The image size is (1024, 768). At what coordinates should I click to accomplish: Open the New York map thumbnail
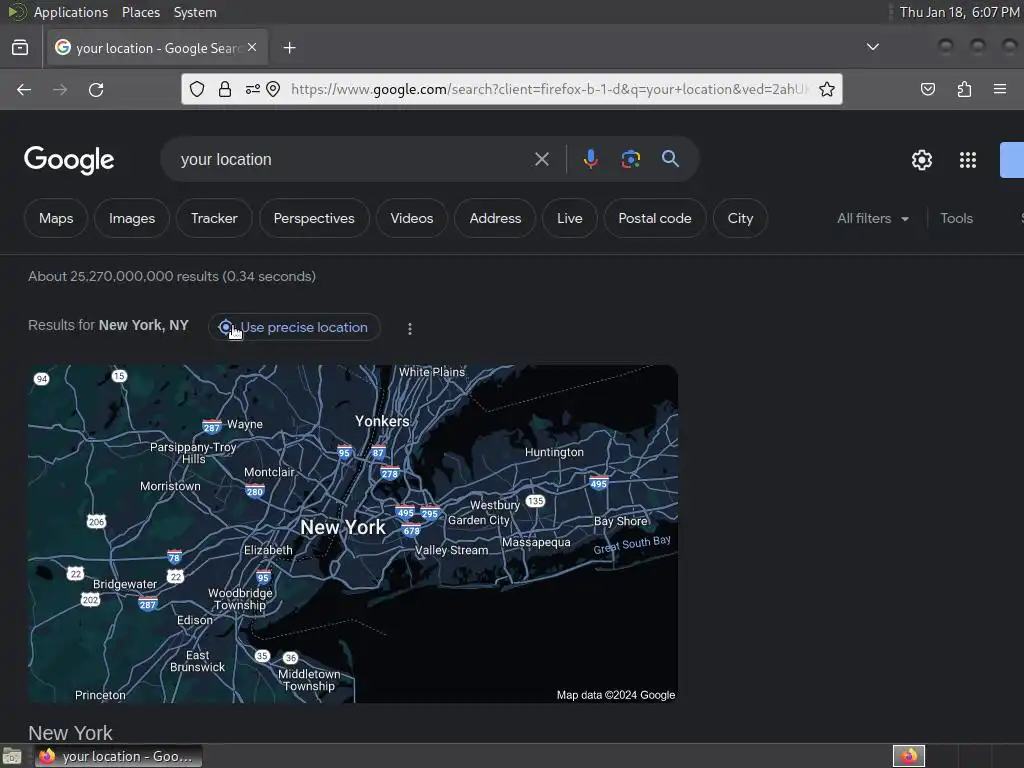[x=353, y=534]
